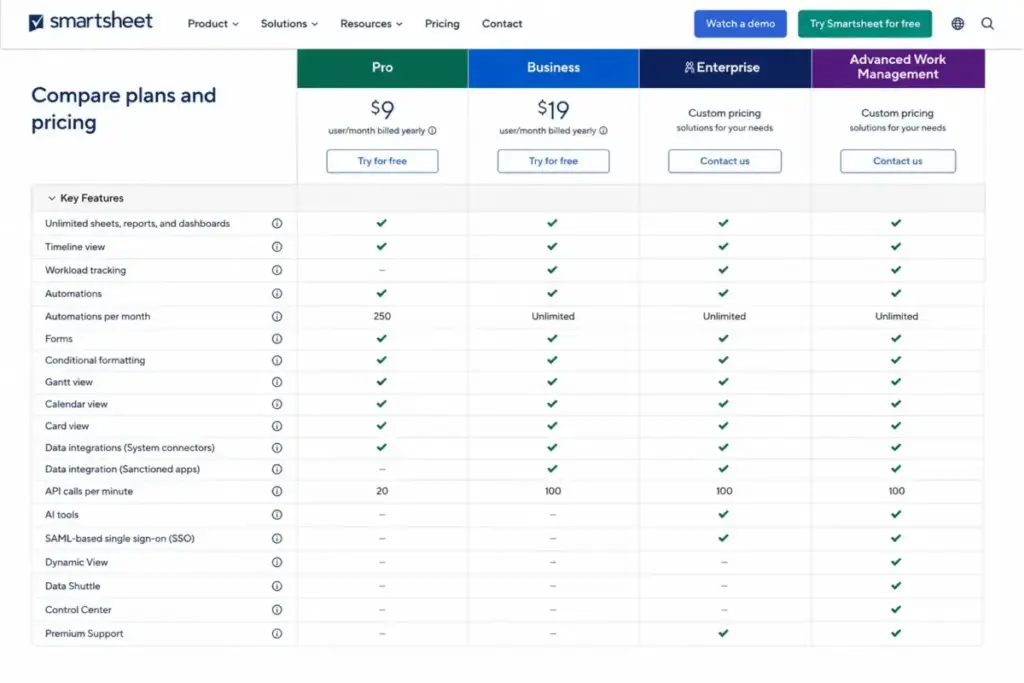Click Enterprise's 100 API calls value
The height and width of the screenshot is (683, 1024).
click(x=724, y=492)
